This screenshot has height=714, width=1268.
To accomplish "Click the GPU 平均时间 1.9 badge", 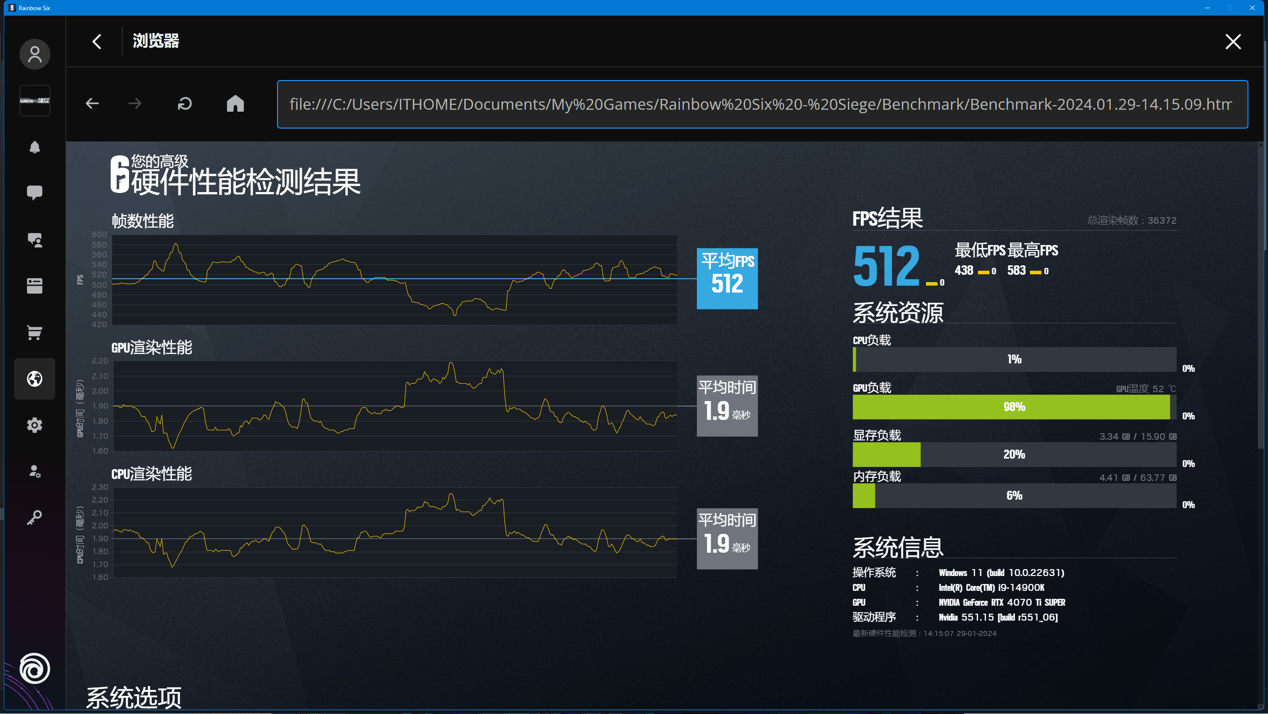I will coord(727,406).
